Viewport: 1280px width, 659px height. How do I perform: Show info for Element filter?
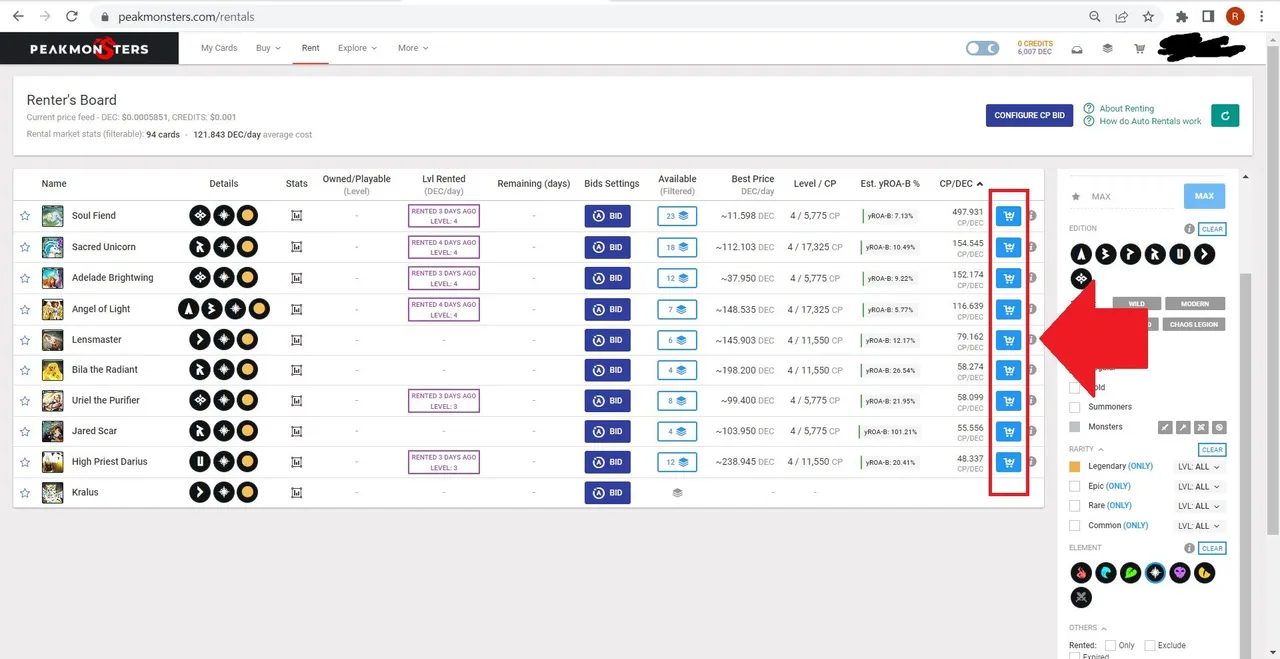[1189, 548]
